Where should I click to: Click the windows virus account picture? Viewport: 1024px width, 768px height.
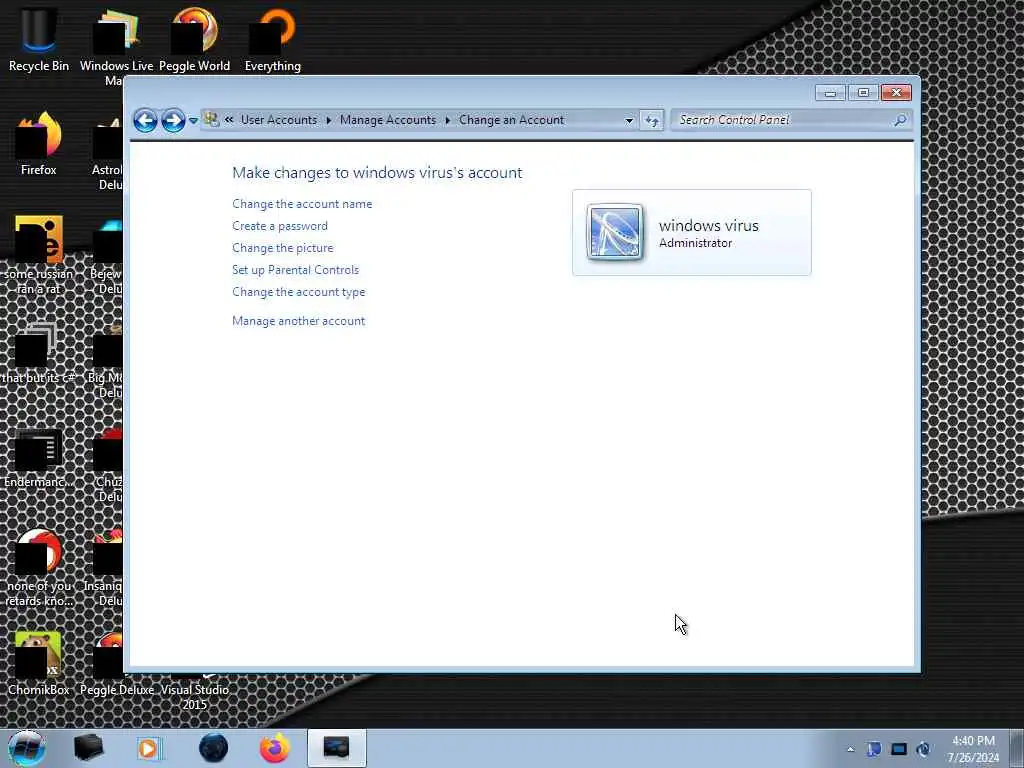click(615, 232)
